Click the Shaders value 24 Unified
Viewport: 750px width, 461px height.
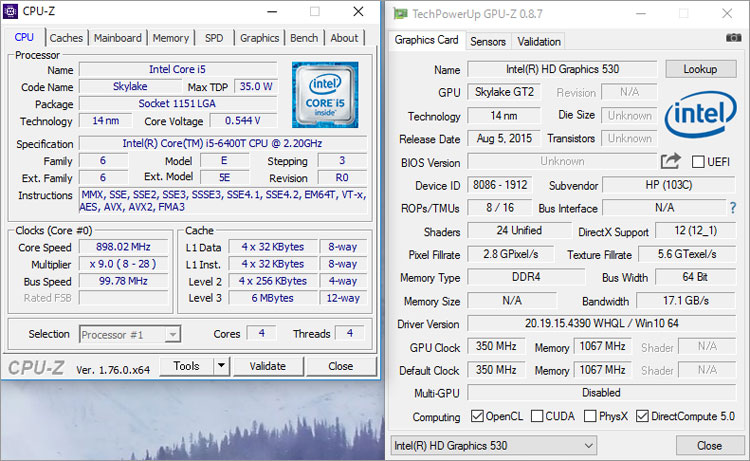[519, 230]
